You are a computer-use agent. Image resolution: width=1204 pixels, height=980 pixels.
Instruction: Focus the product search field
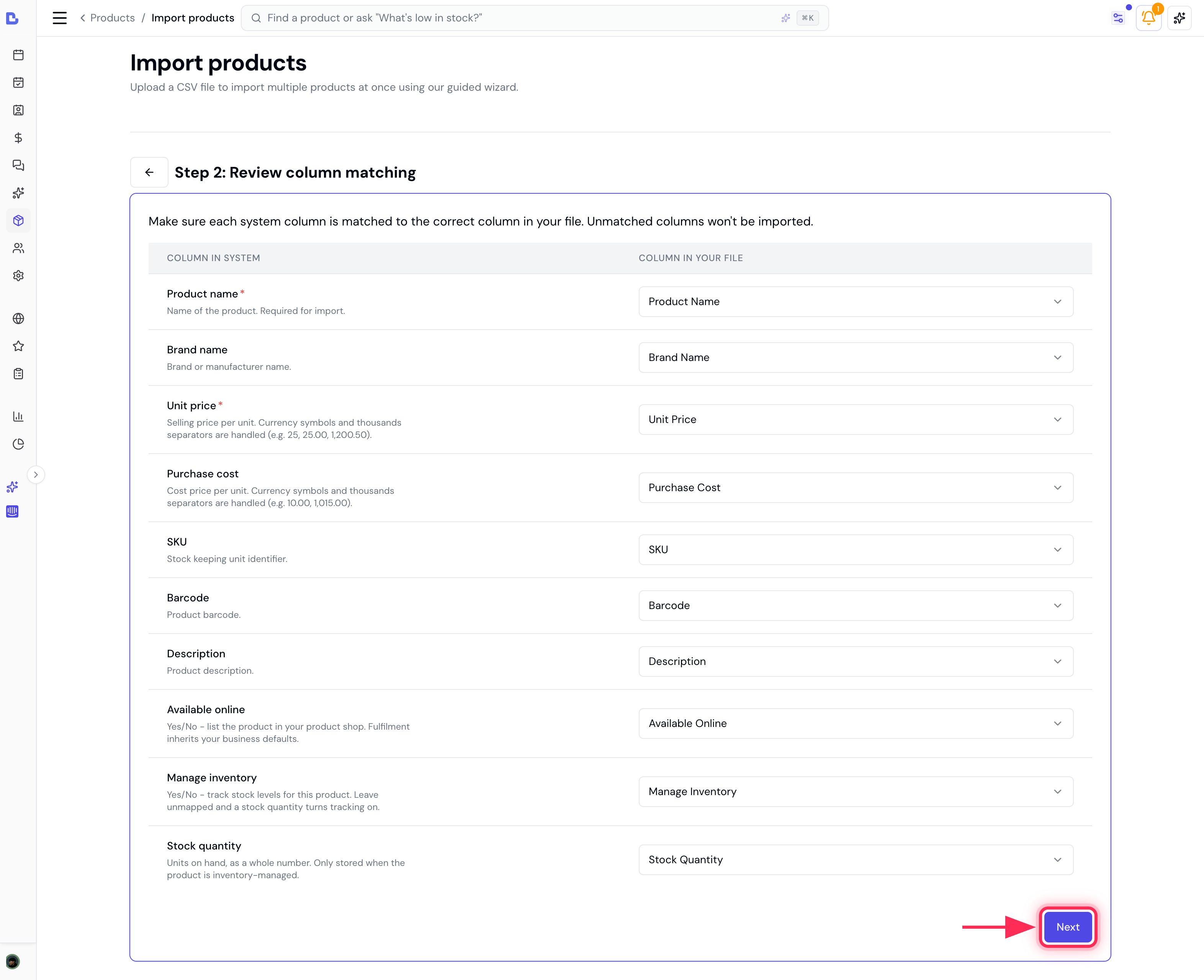coord(534,18)
